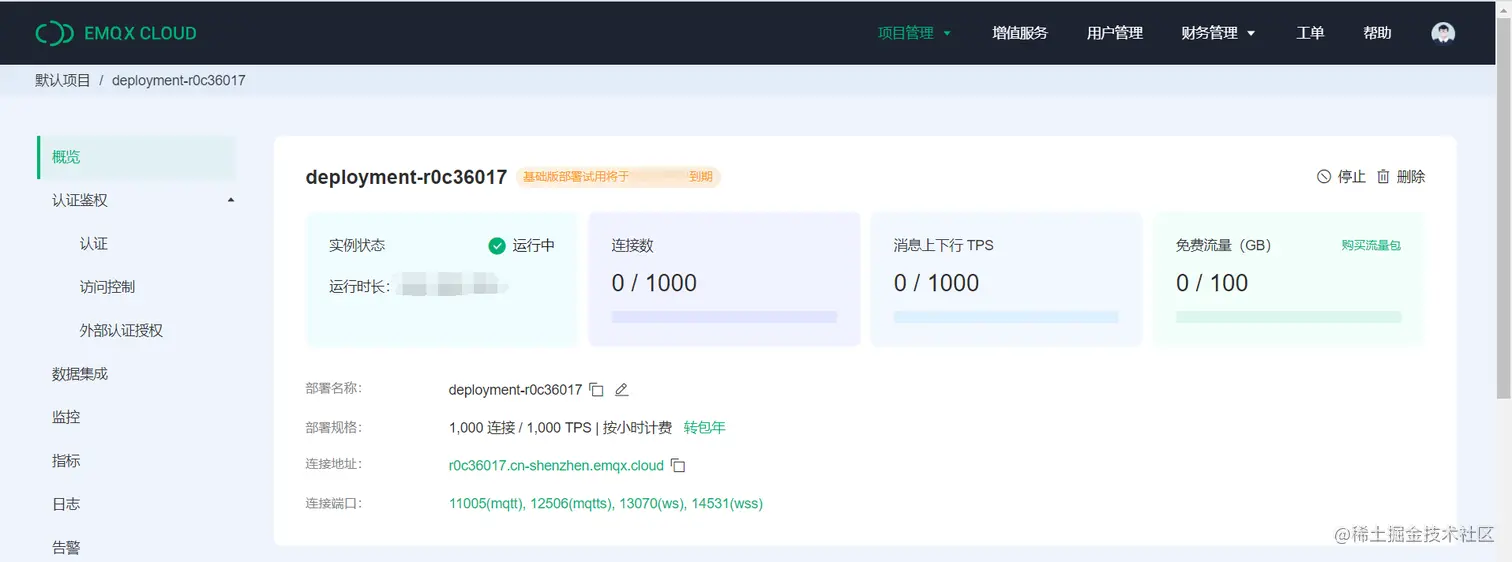The width and height of the screenshot is (1512, 562).
Task: Click the 免费流量 (GB) progress bar
Action: click(1289, 317)
